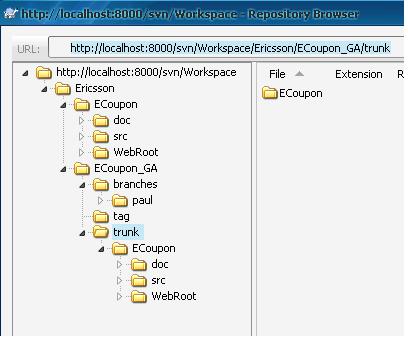The image size is (408, 364).
Task: Expand the doc folder under trunk's ECoupon
Action: click(x=119, y=265)
